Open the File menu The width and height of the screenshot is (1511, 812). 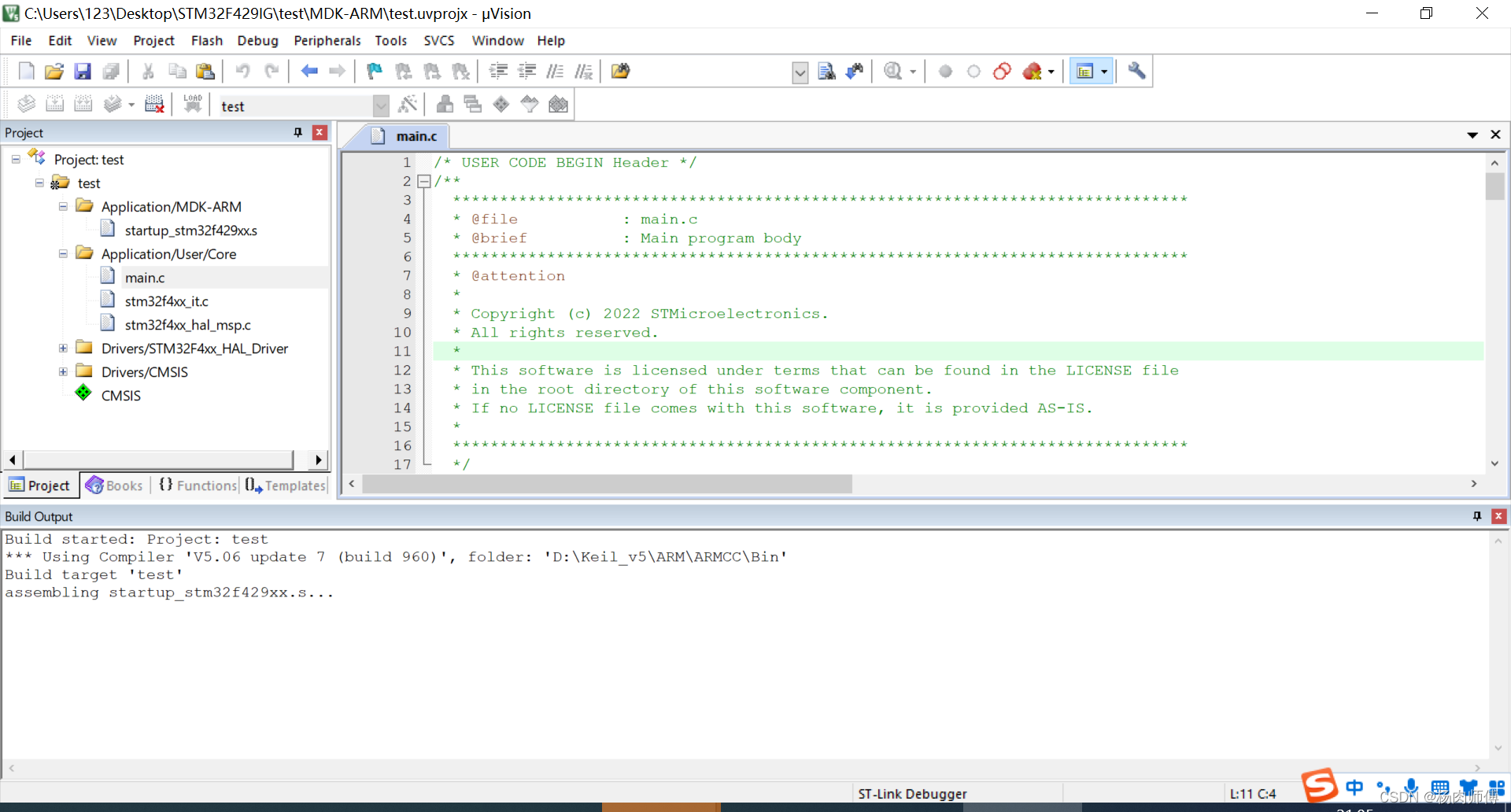(x=21, y=41)
